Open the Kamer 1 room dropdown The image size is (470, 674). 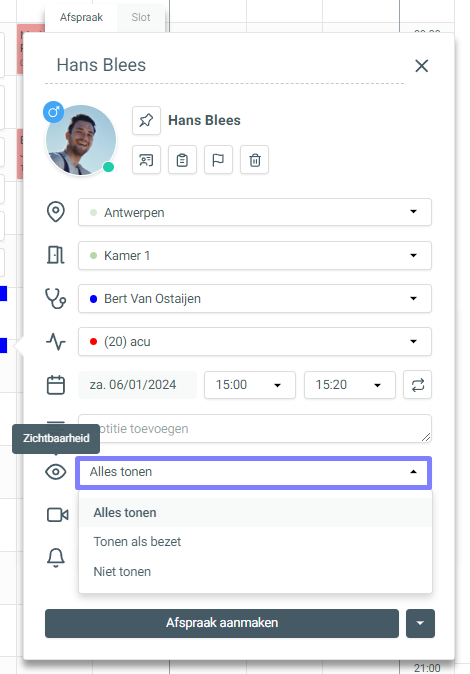[x=255, y=255]
